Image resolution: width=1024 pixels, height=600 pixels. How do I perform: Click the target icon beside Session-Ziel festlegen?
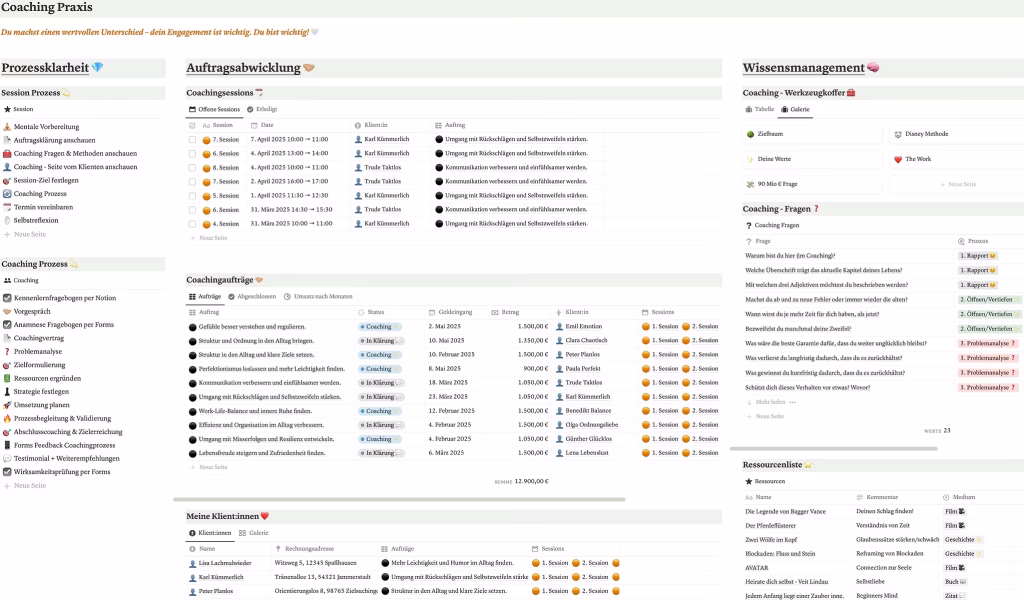click(x=7, y=180)
